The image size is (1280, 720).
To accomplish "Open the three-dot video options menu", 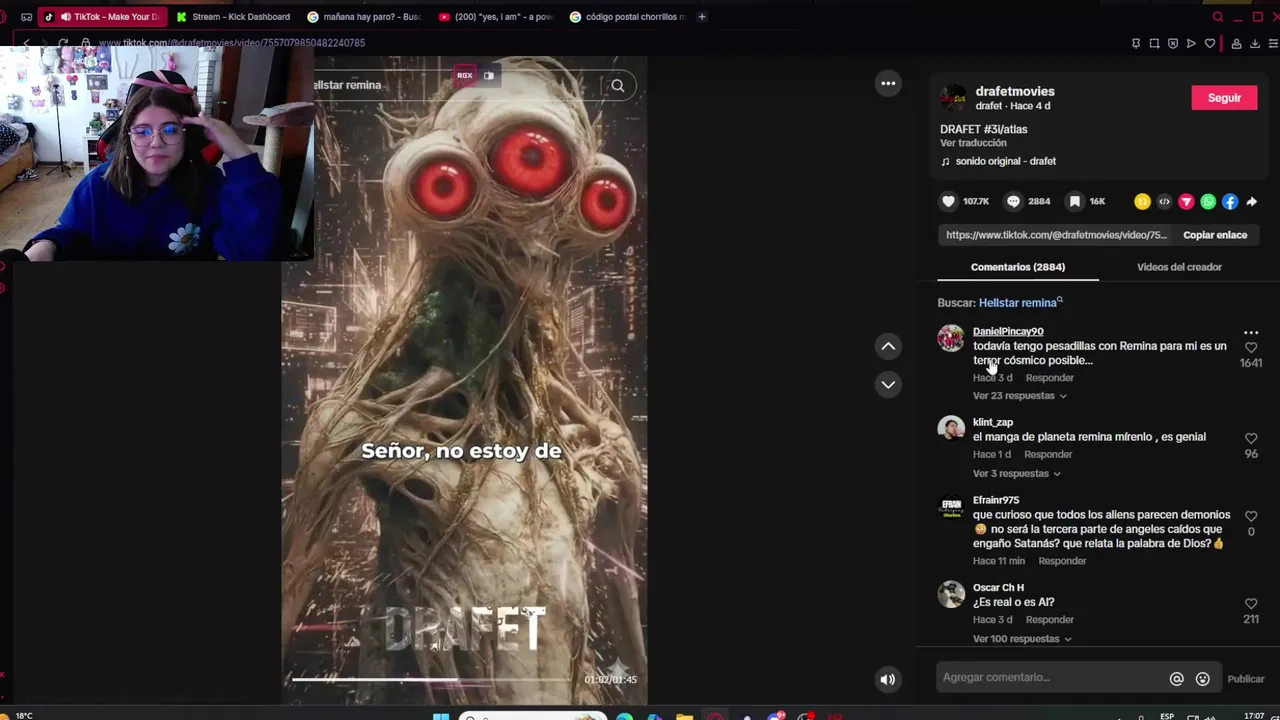I will click(888, 83).
